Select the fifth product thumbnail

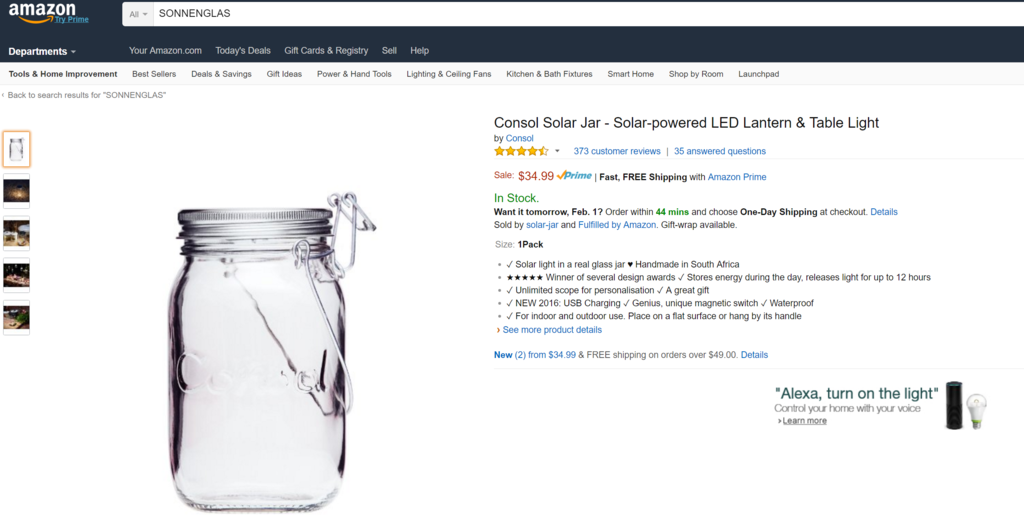tap(17, 317)
